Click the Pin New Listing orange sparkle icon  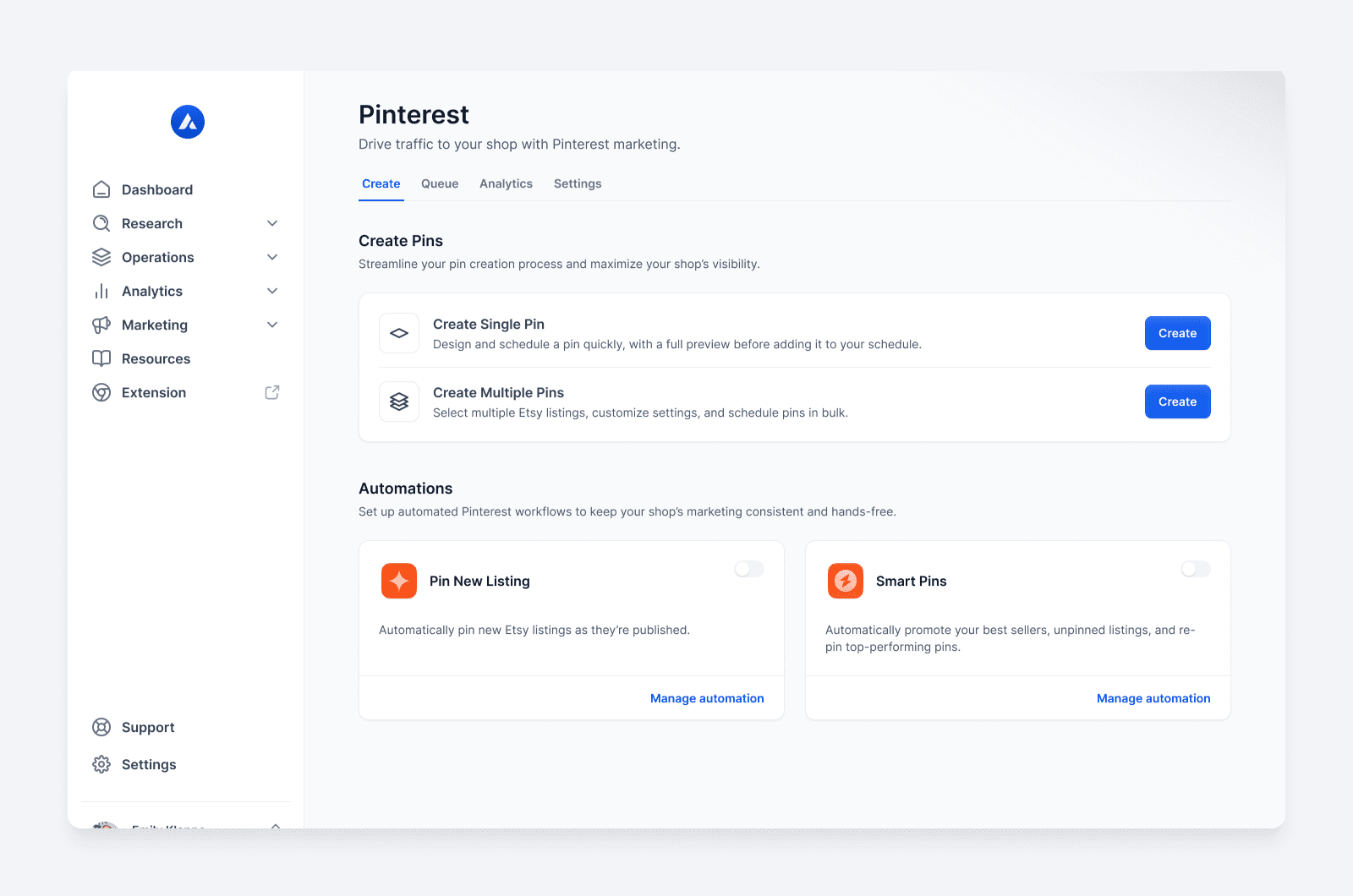coord(399,581)
